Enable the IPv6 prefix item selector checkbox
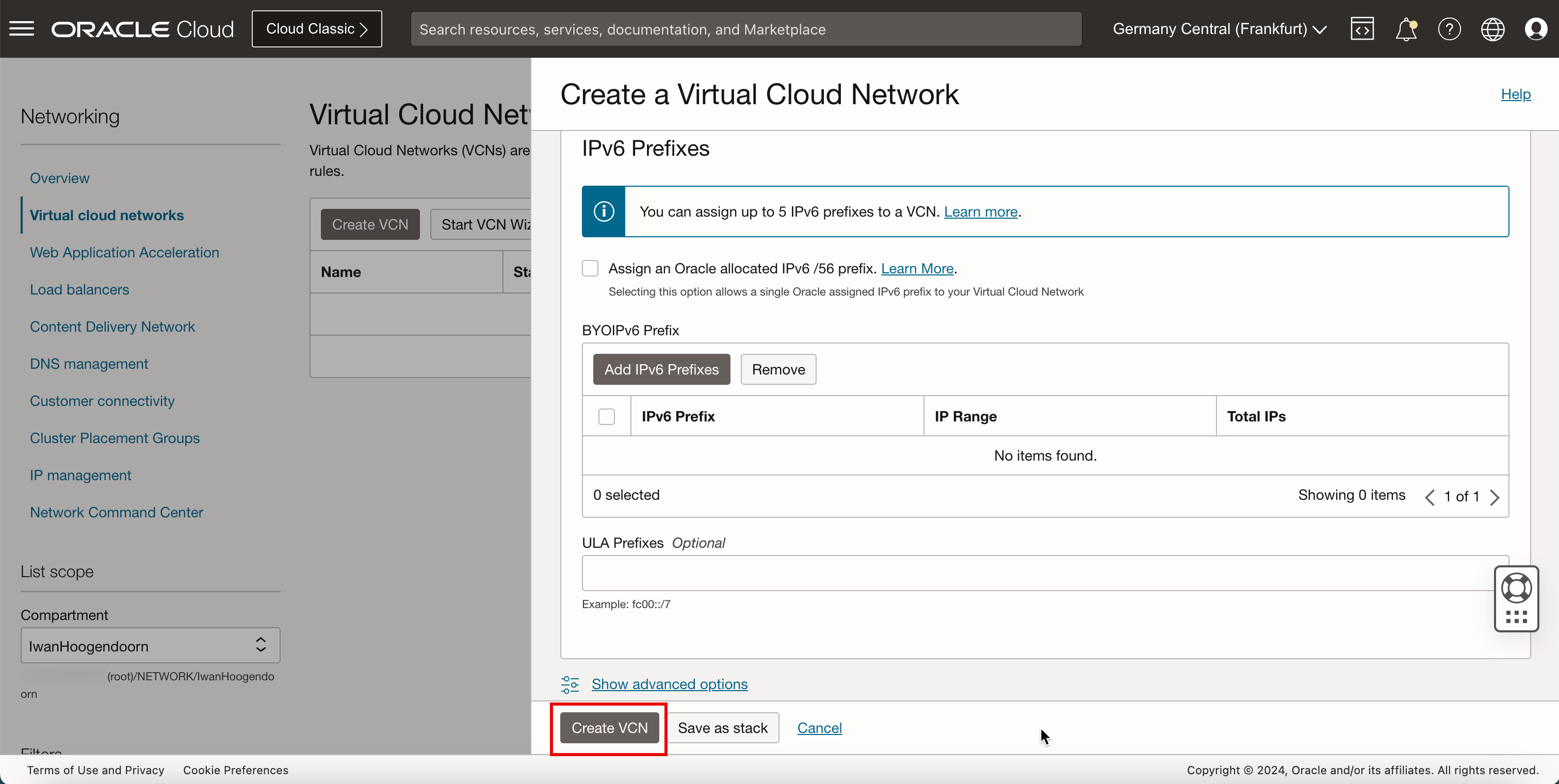The image size is (1559, 784). point(607,416)
